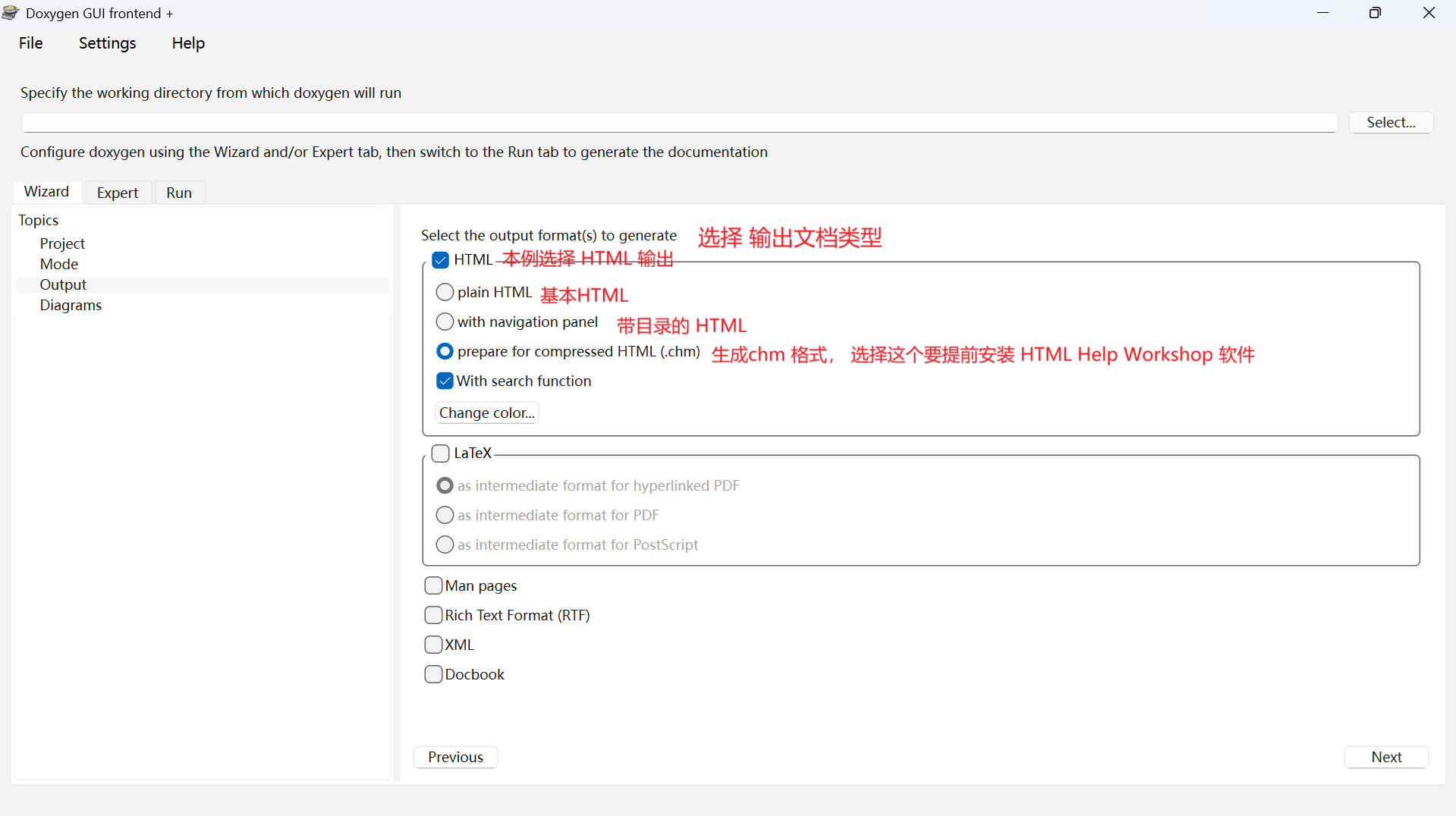Click the Select... directory button
Viewport: 1456px width, 816px height.
coord(1391,123)
